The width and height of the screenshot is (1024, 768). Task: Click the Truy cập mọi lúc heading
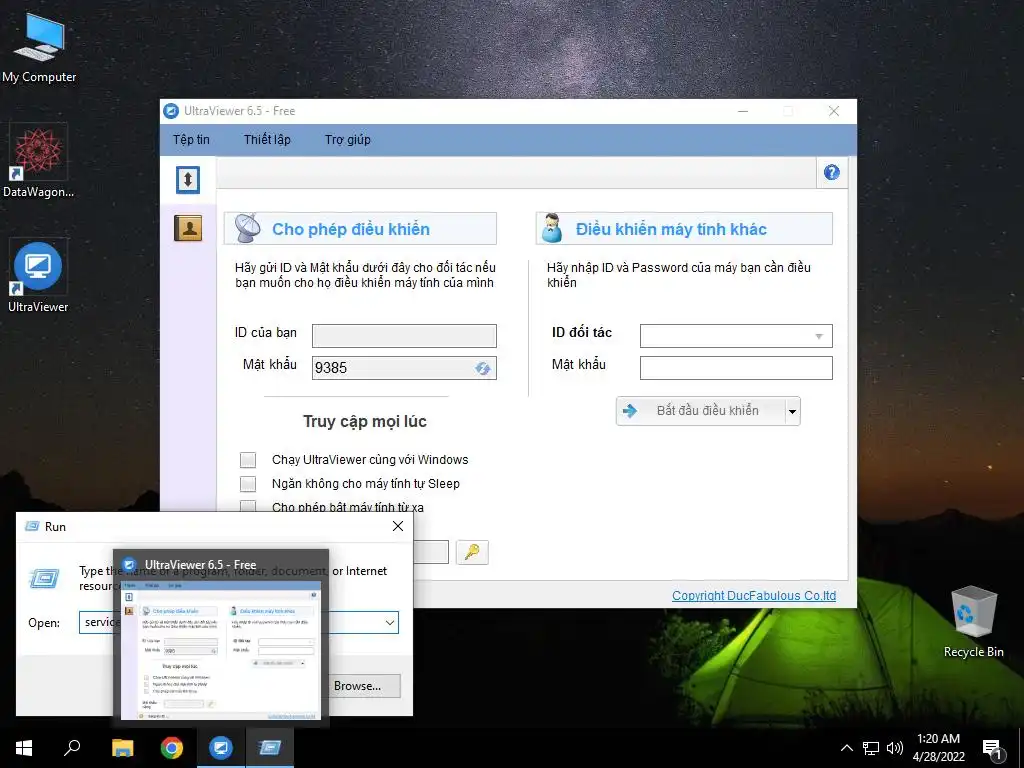[364, 422]
